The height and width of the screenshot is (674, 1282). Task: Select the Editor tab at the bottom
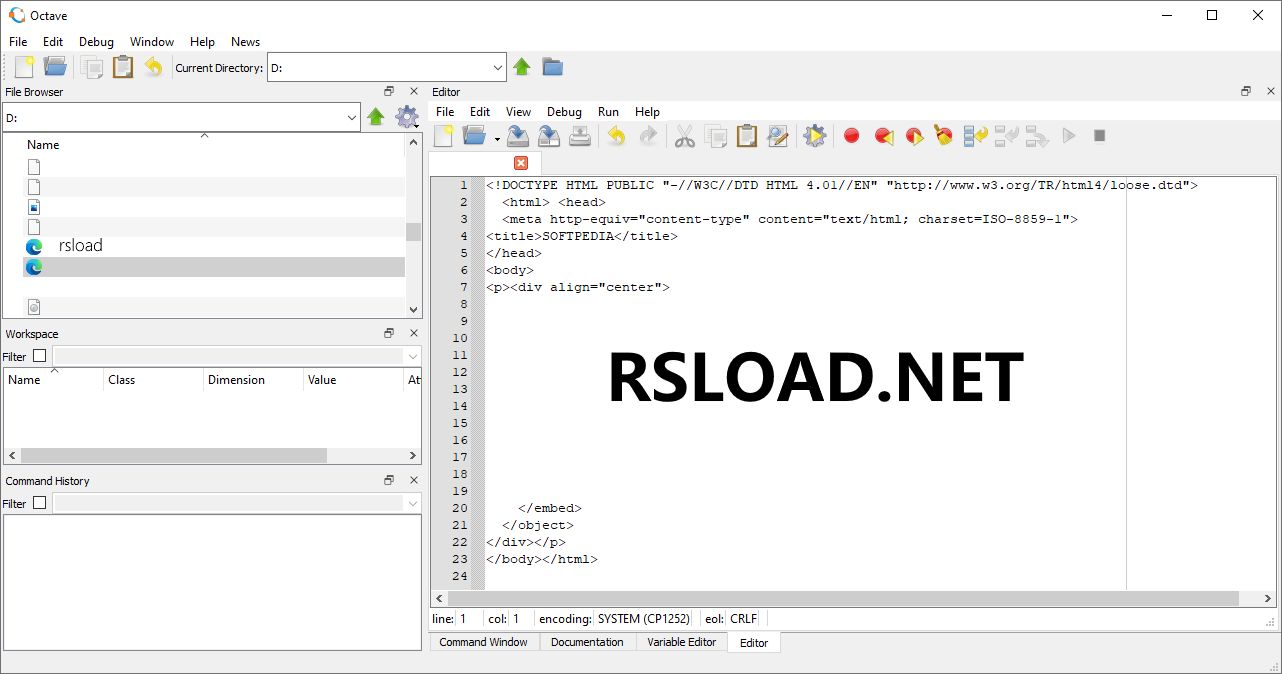[x=754, y=643]
